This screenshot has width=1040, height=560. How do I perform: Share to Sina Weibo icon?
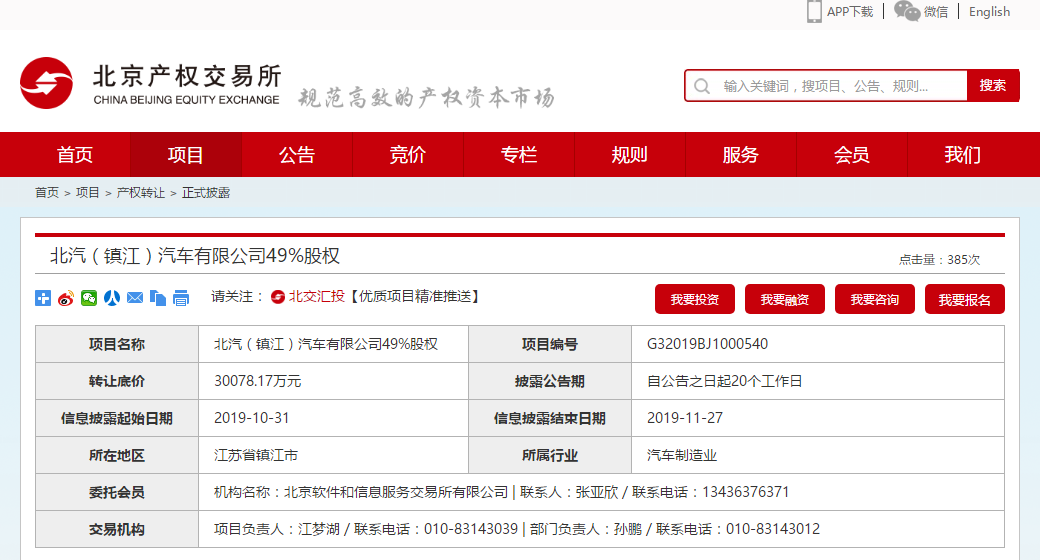[66, 298]
